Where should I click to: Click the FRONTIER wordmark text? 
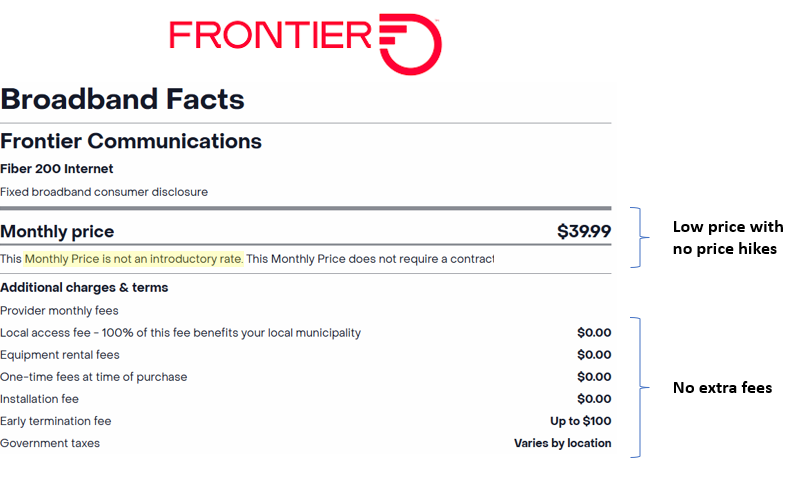[271, 35]
